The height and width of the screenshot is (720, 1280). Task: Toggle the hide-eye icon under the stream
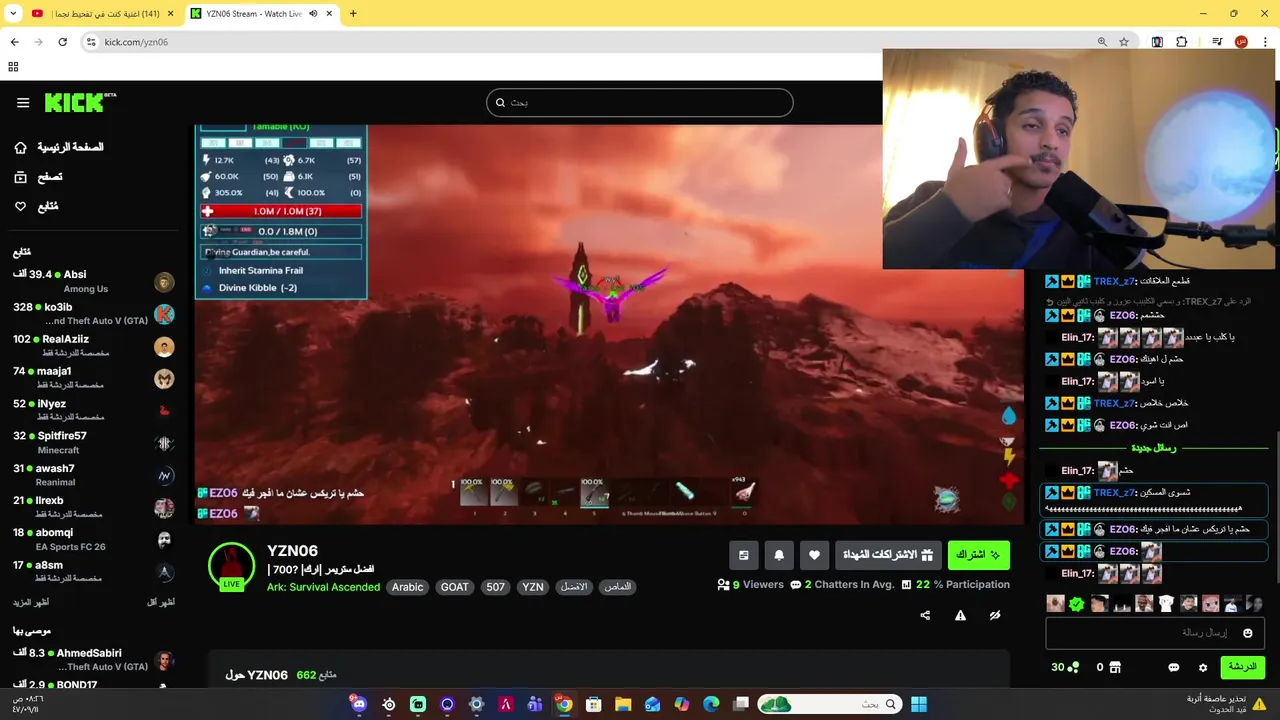(x=995, y=615)
